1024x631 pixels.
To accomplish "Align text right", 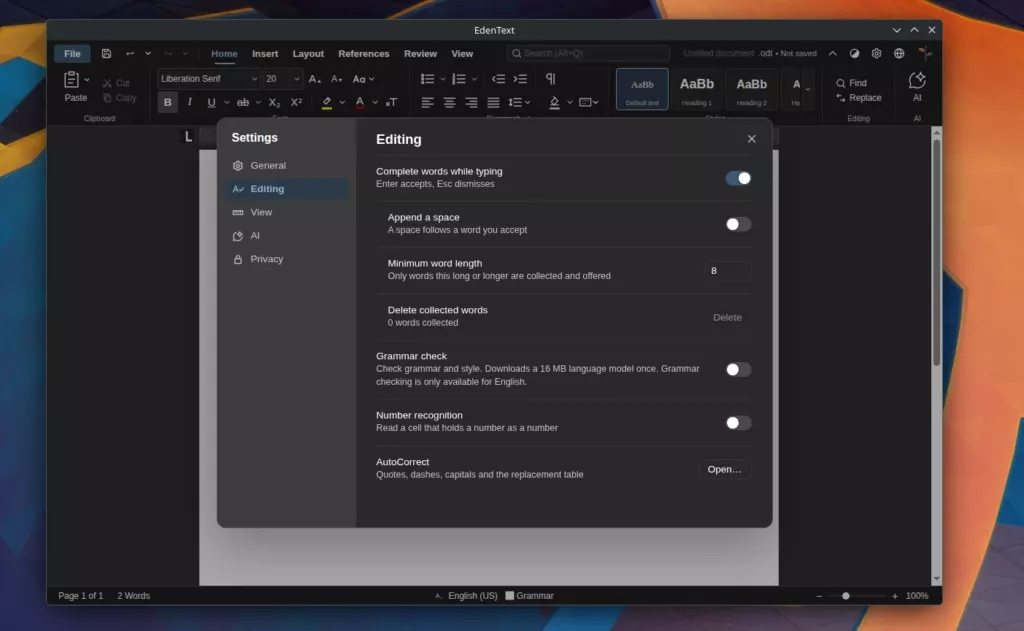I will [471, 102].
